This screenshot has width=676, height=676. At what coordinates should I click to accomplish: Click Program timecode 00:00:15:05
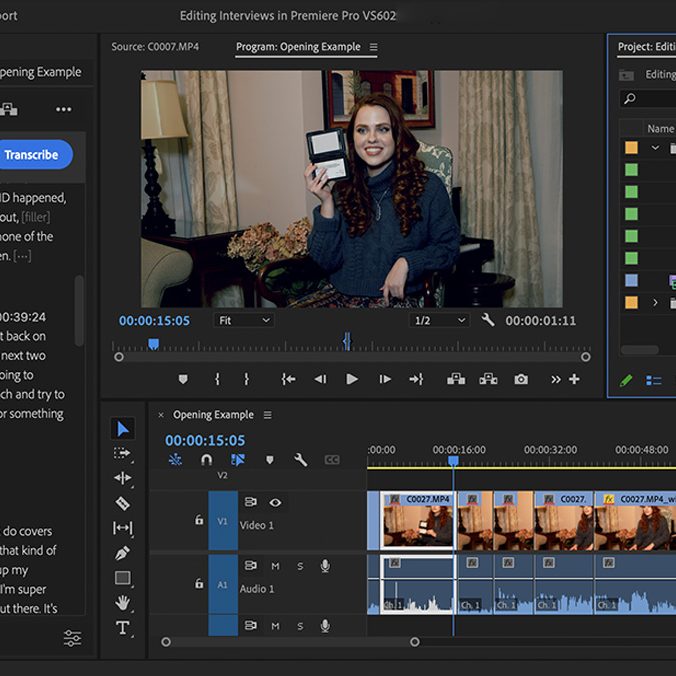pos(154,321)
